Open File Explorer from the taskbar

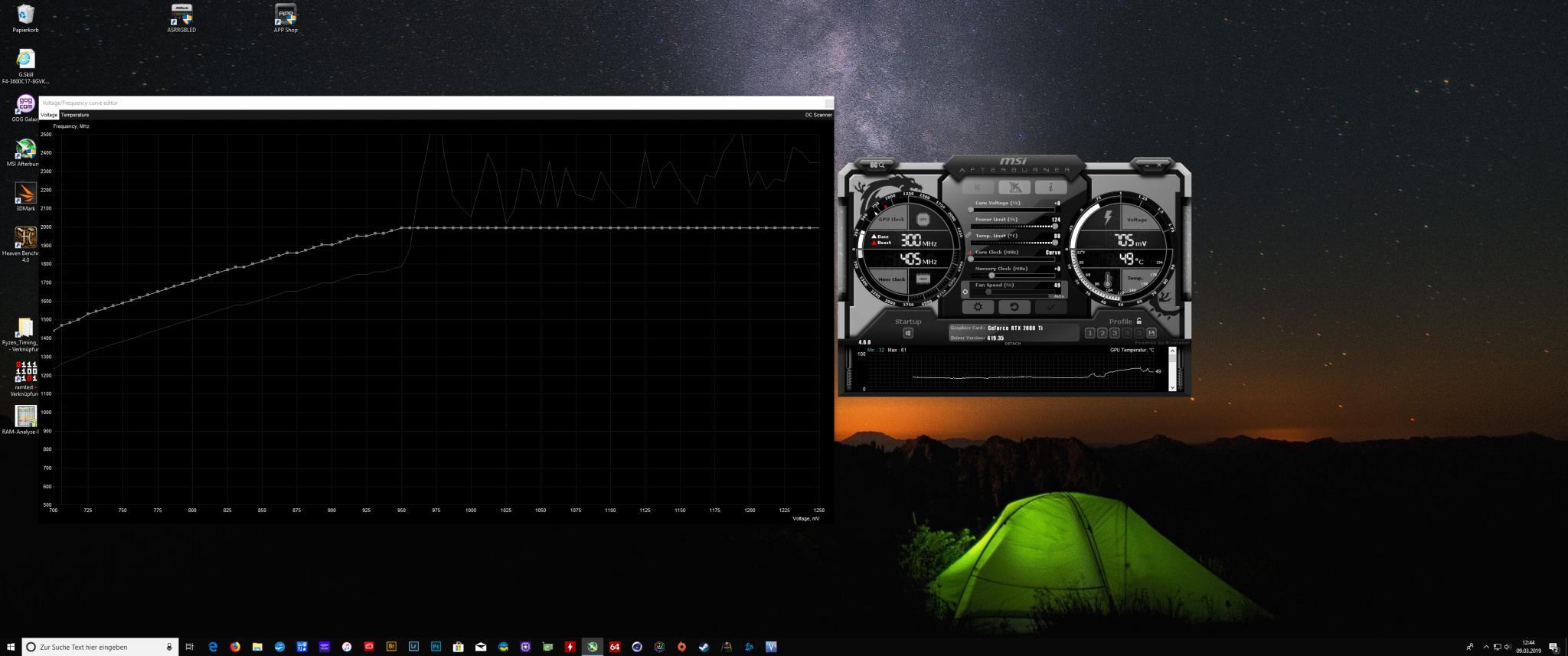[257, 647]
